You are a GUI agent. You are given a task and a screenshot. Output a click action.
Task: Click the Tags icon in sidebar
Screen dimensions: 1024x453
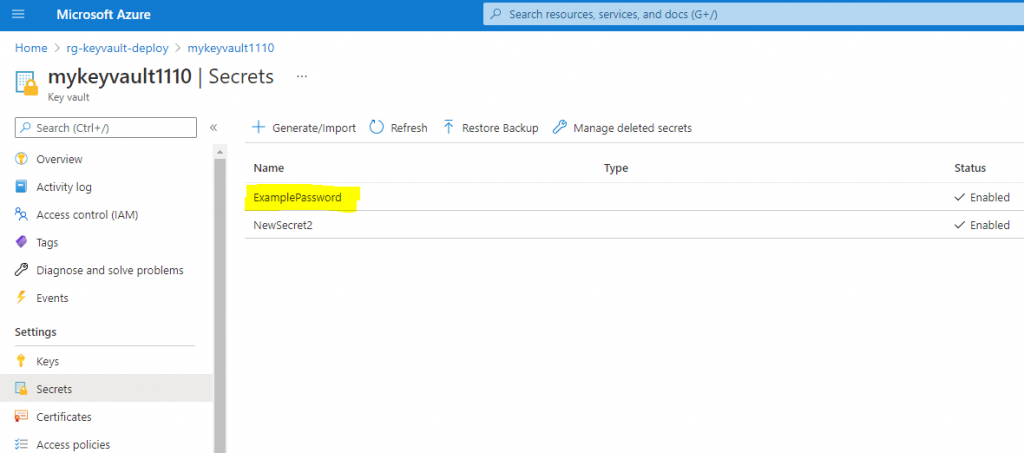[22, 242]
